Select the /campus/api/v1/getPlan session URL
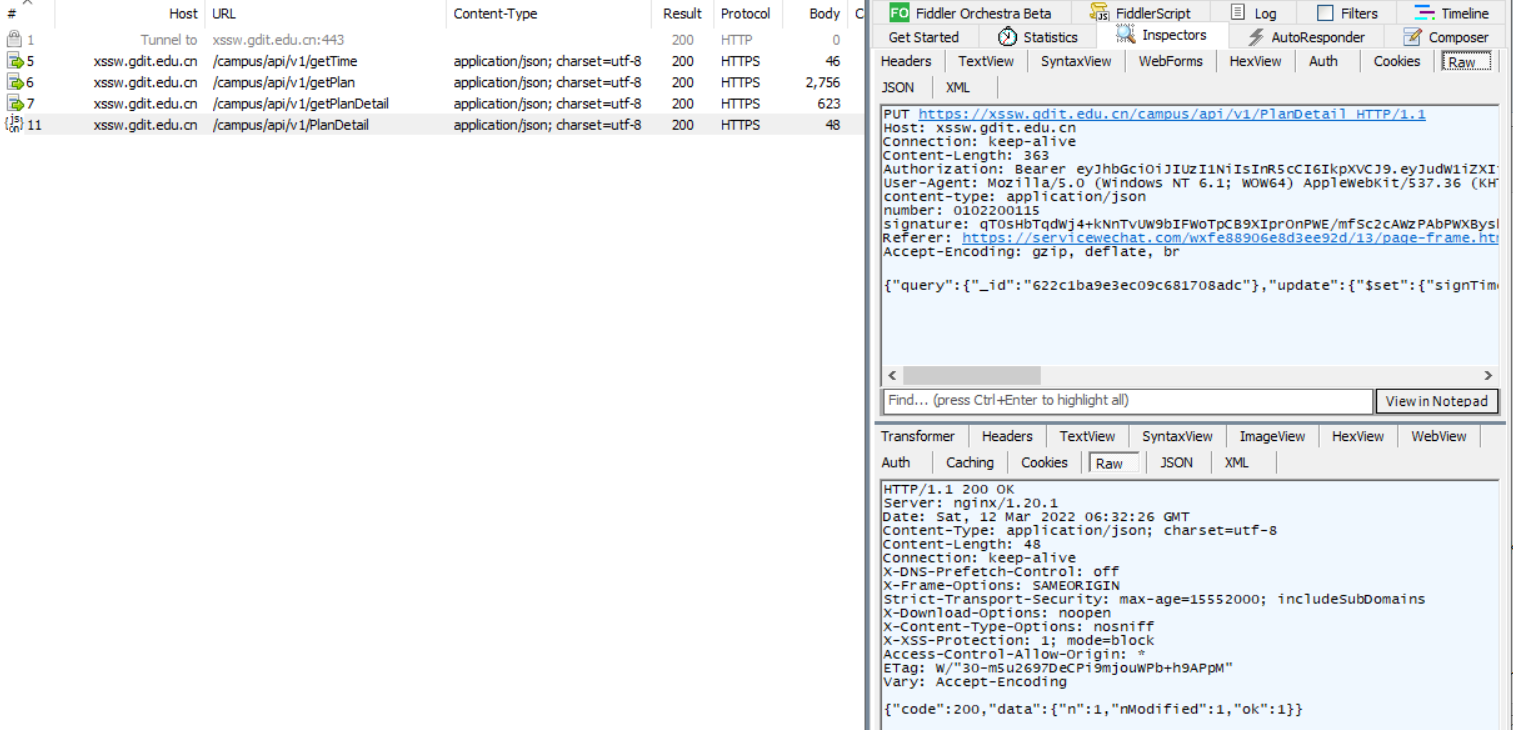This screenshot has width=1513, height=730. pyautogui.click(x=284, y=82)
